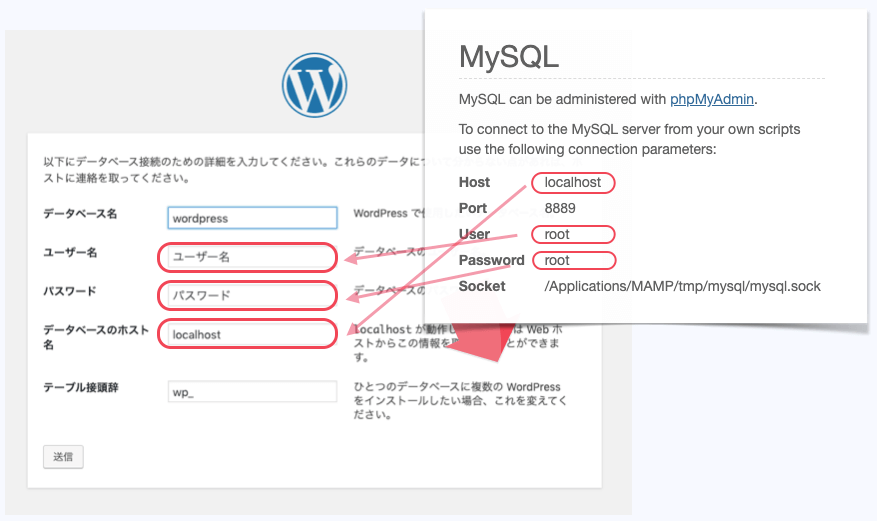Click the Socket label in MySQL panel
This screenshot has height=521, width=877.
[482, 286]
